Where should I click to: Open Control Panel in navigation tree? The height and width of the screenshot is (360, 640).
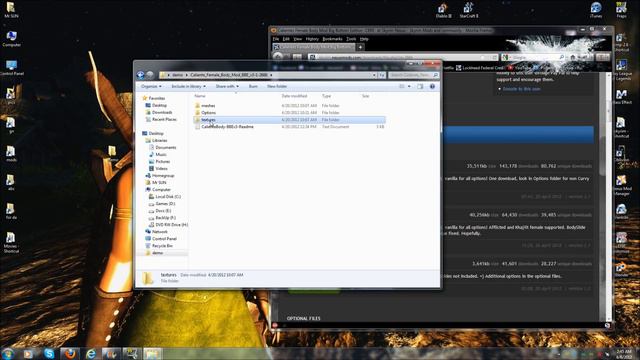[164, 239]
